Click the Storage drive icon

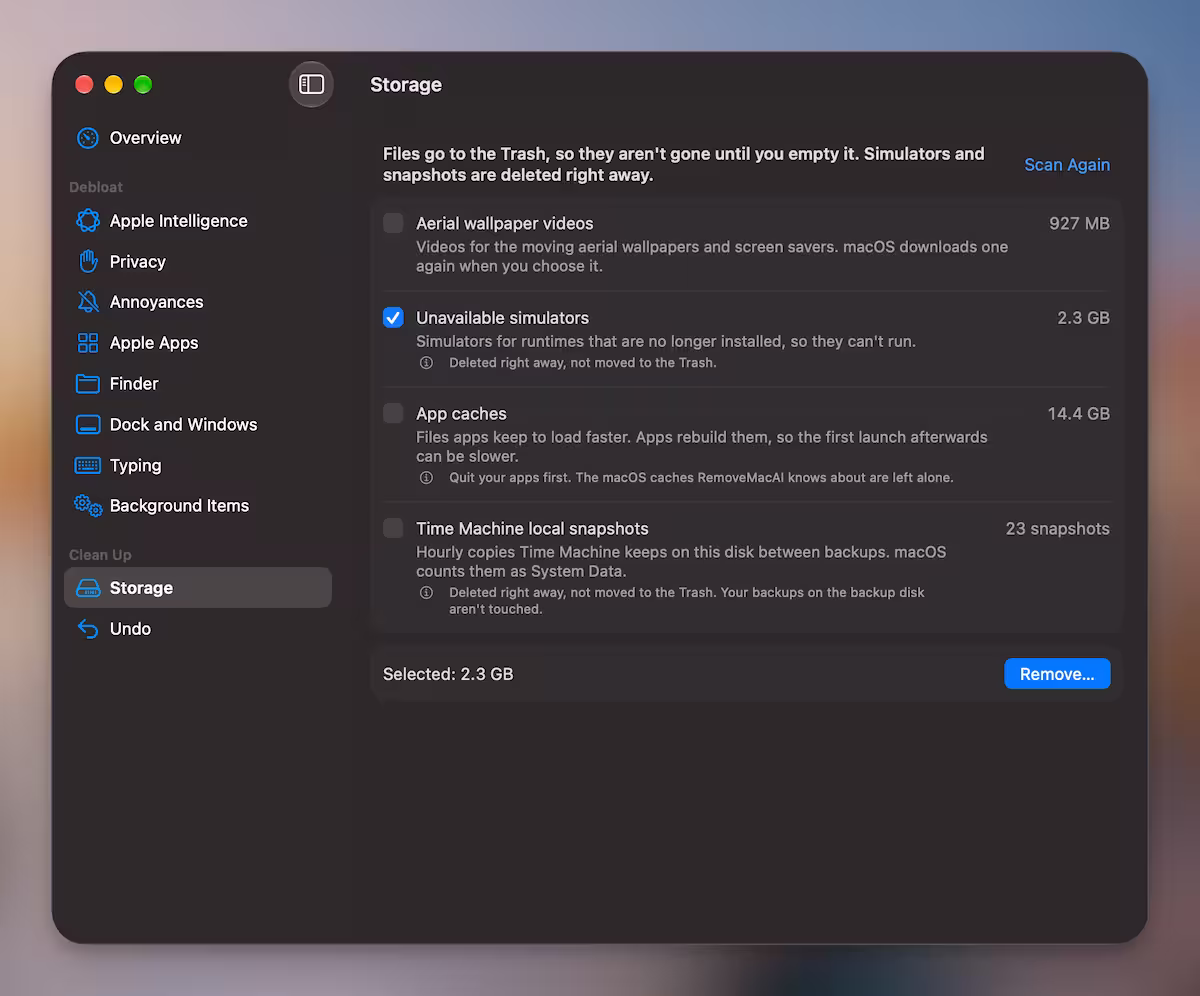coord(88,588)
